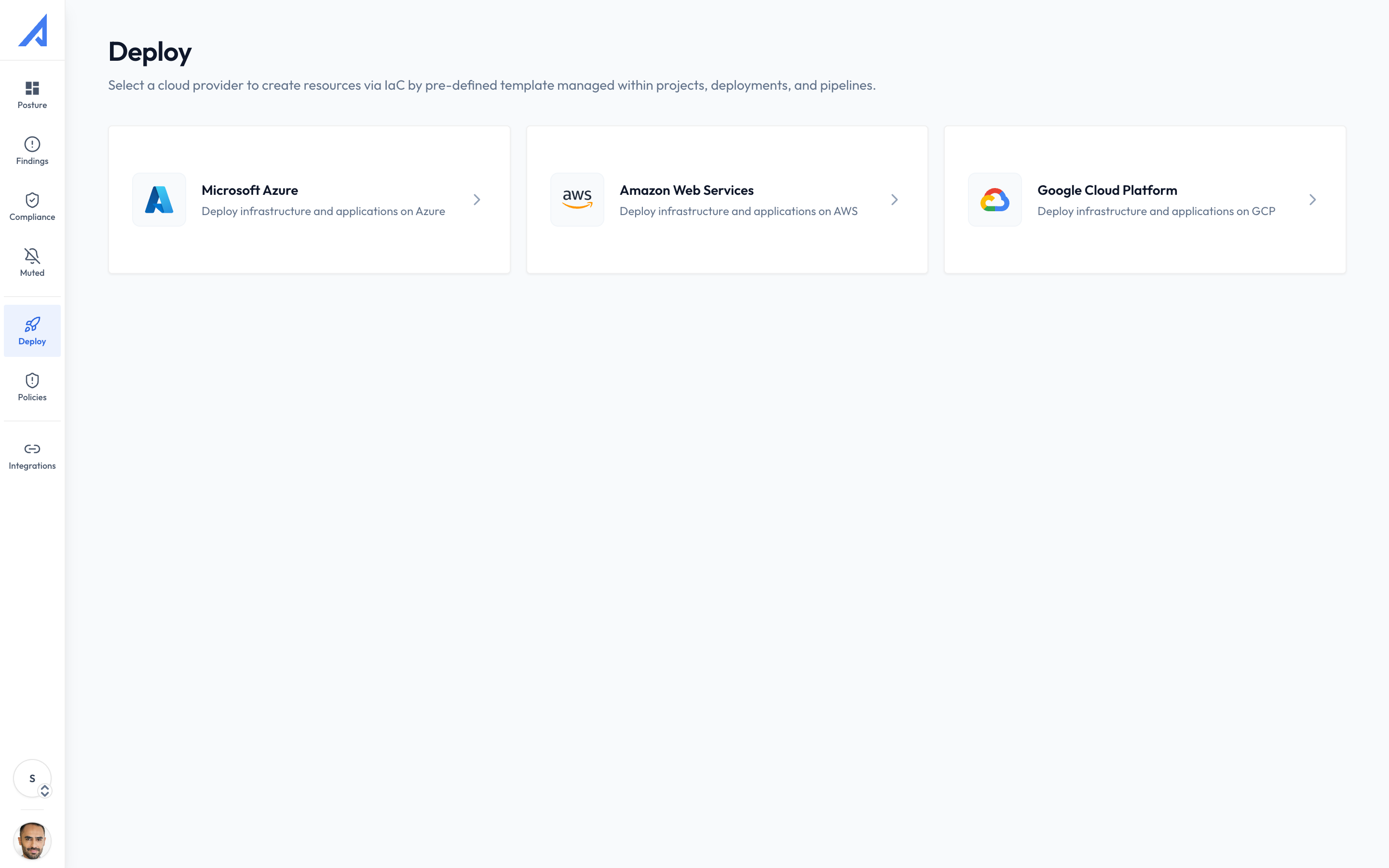The width and height of the screenshot is (1389, 868).
Task: Select the Deploy rocket icon
Action: point(32,325)
